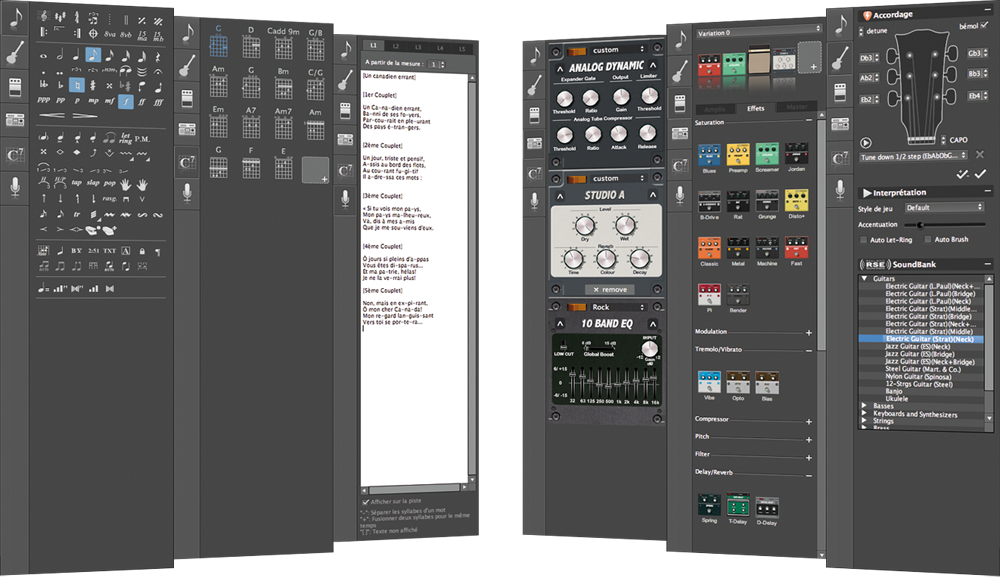The width and height of the screenshot is (1000, 578).
Task: Enable the Auto Let-Ring option
Action: coord(864,240)
